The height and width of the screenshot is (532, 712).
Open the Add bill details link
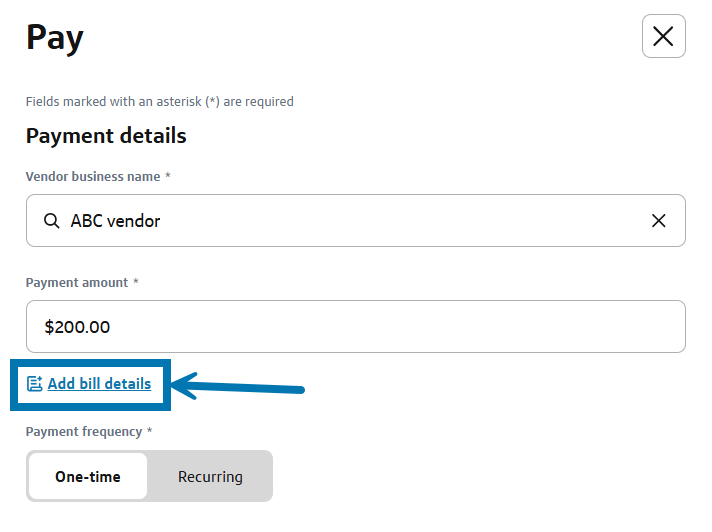99,384
